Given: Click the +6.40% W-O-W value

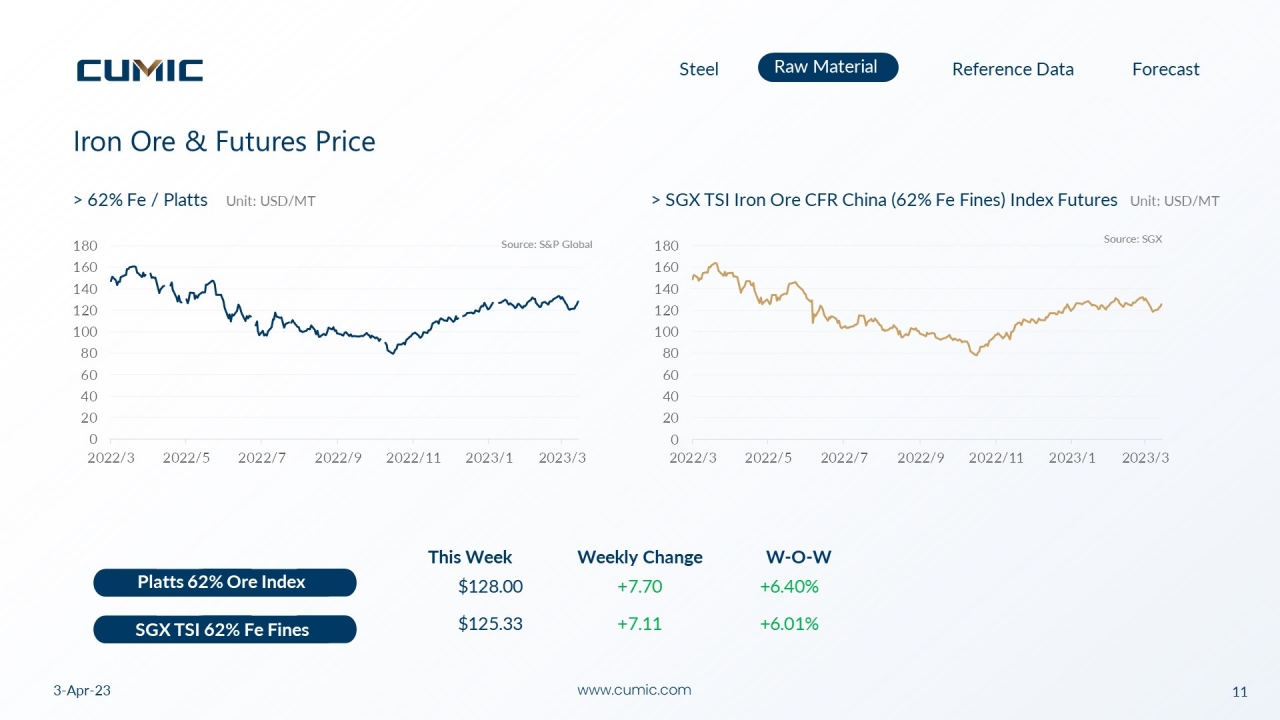Looking at the screenshot, I should click(x=789, y=586).
